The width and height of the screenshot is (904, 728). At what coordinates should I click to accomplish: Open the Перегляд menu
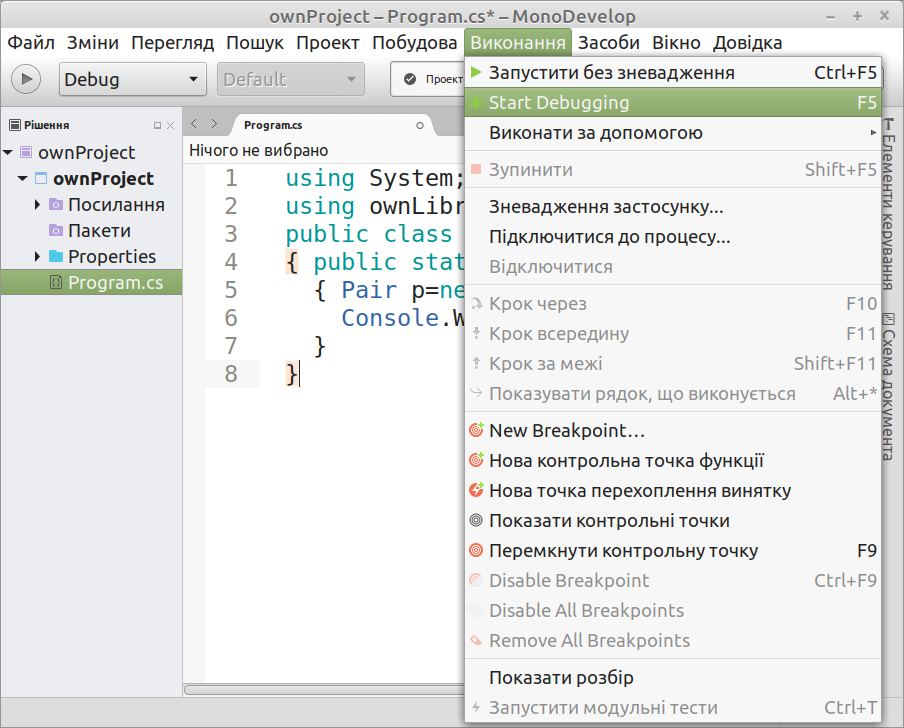(172, 43)
